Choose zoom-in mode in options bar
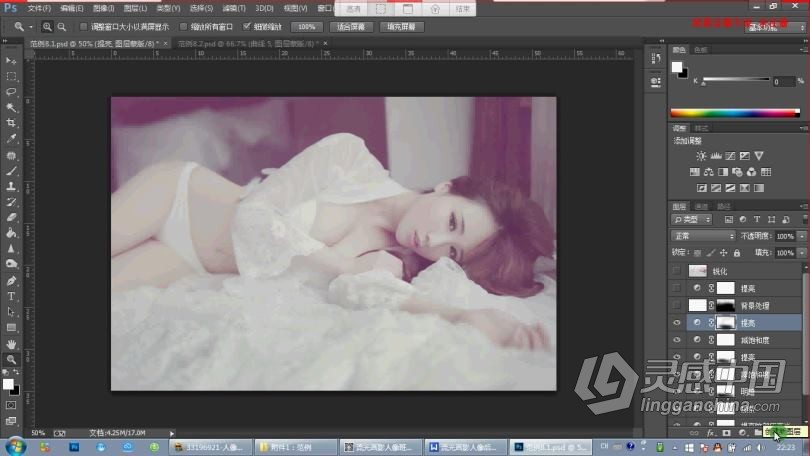This screenshot has height=456, width=810. [47, 27]
